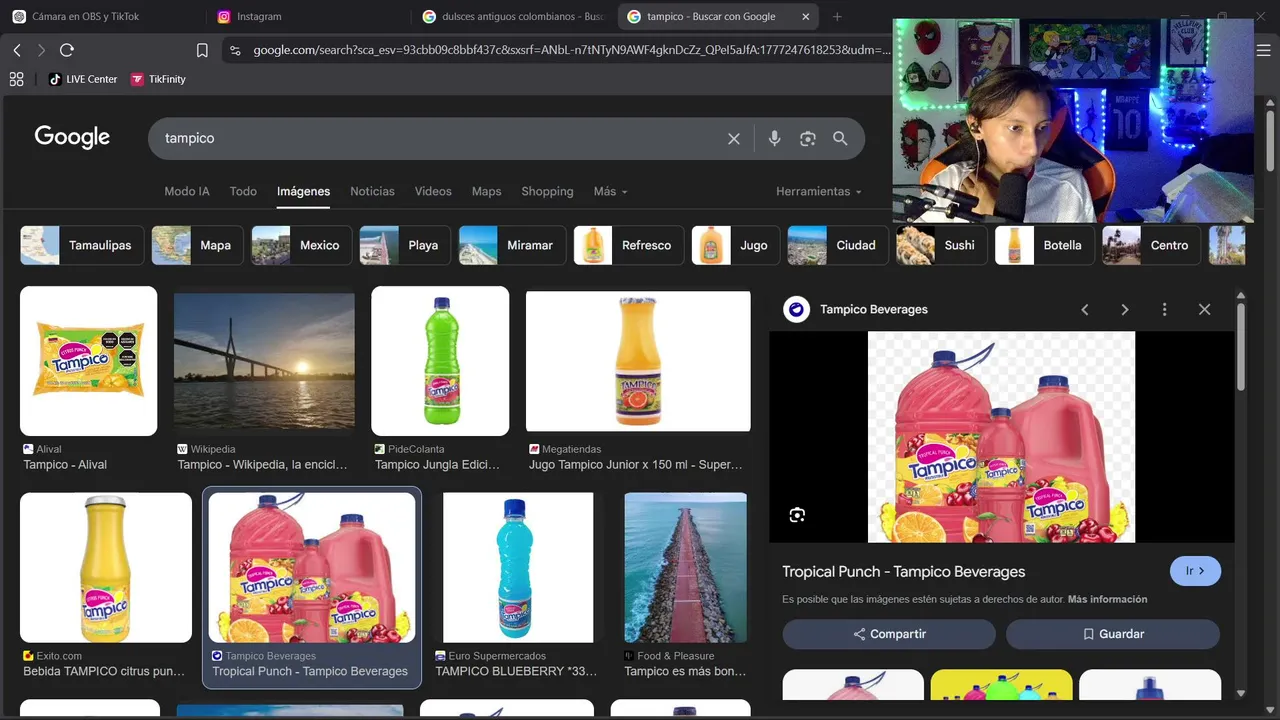1280x720 pixels.
Task: Search inside the preview image with Lens icon
Action: (x=797, y=515)
